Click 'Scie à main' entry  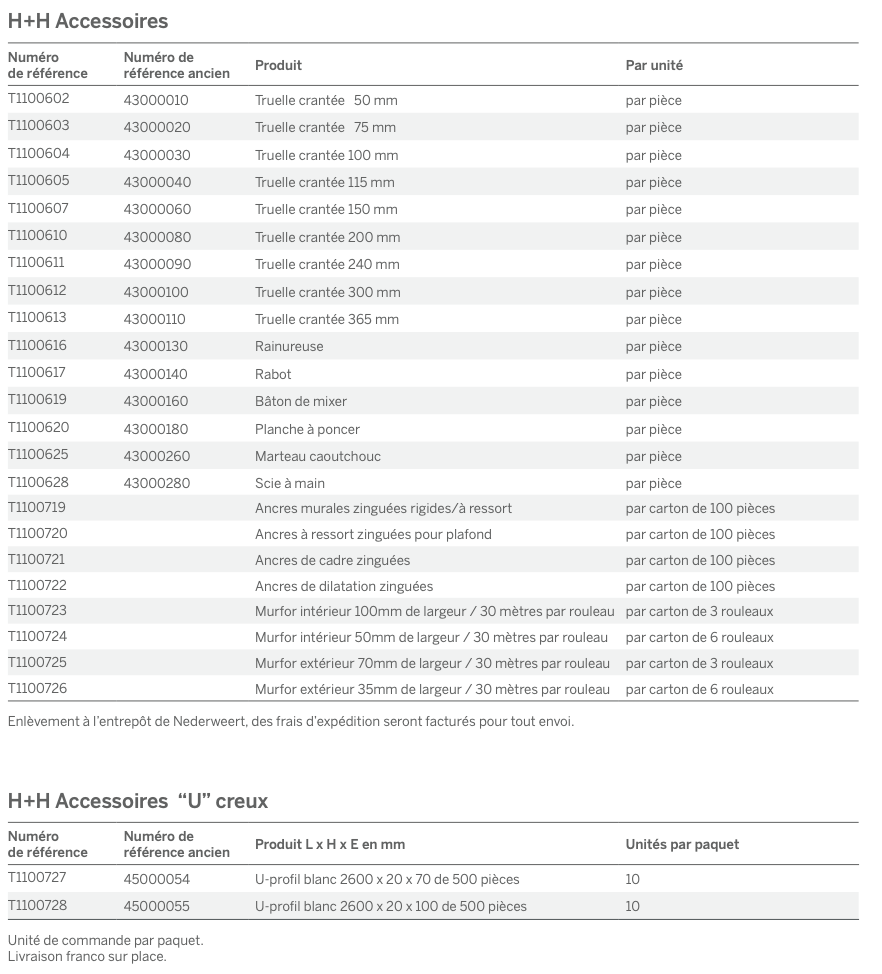289,483
